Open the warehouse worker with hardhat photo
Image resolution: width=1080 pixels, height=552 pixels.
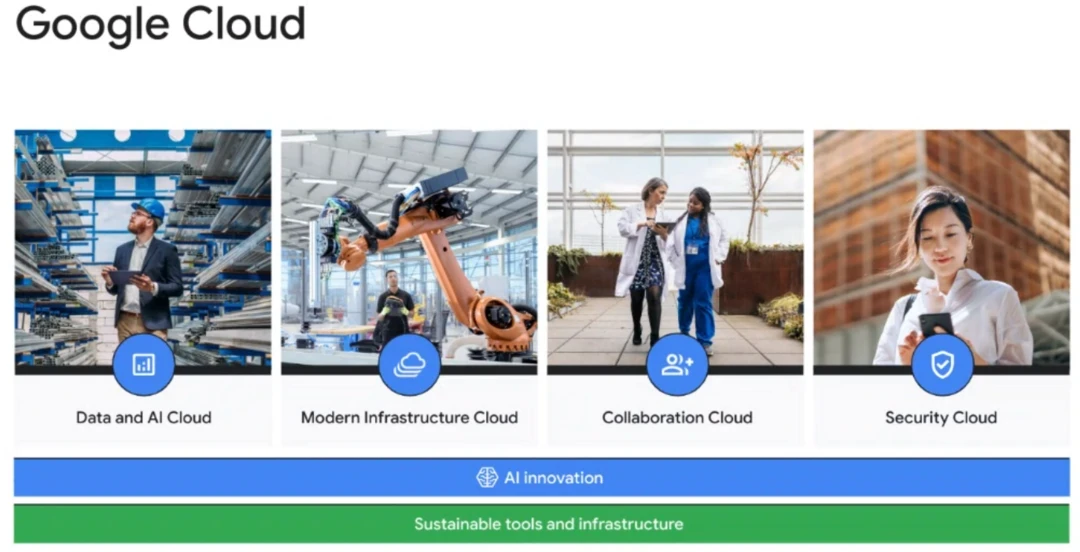143,248
